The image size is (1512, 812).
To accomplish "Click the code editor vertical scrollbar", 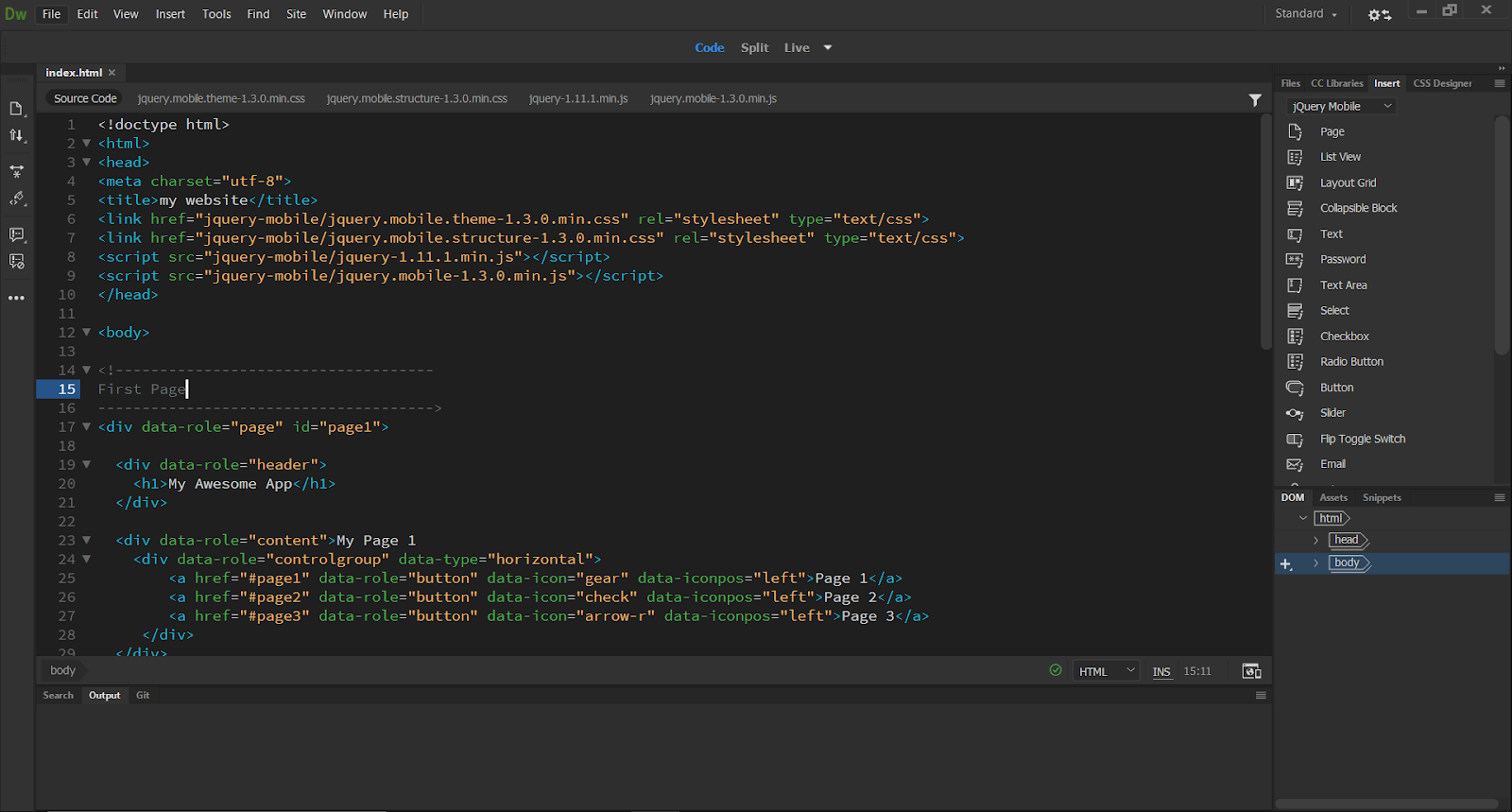I will [x=1266, y=232].
